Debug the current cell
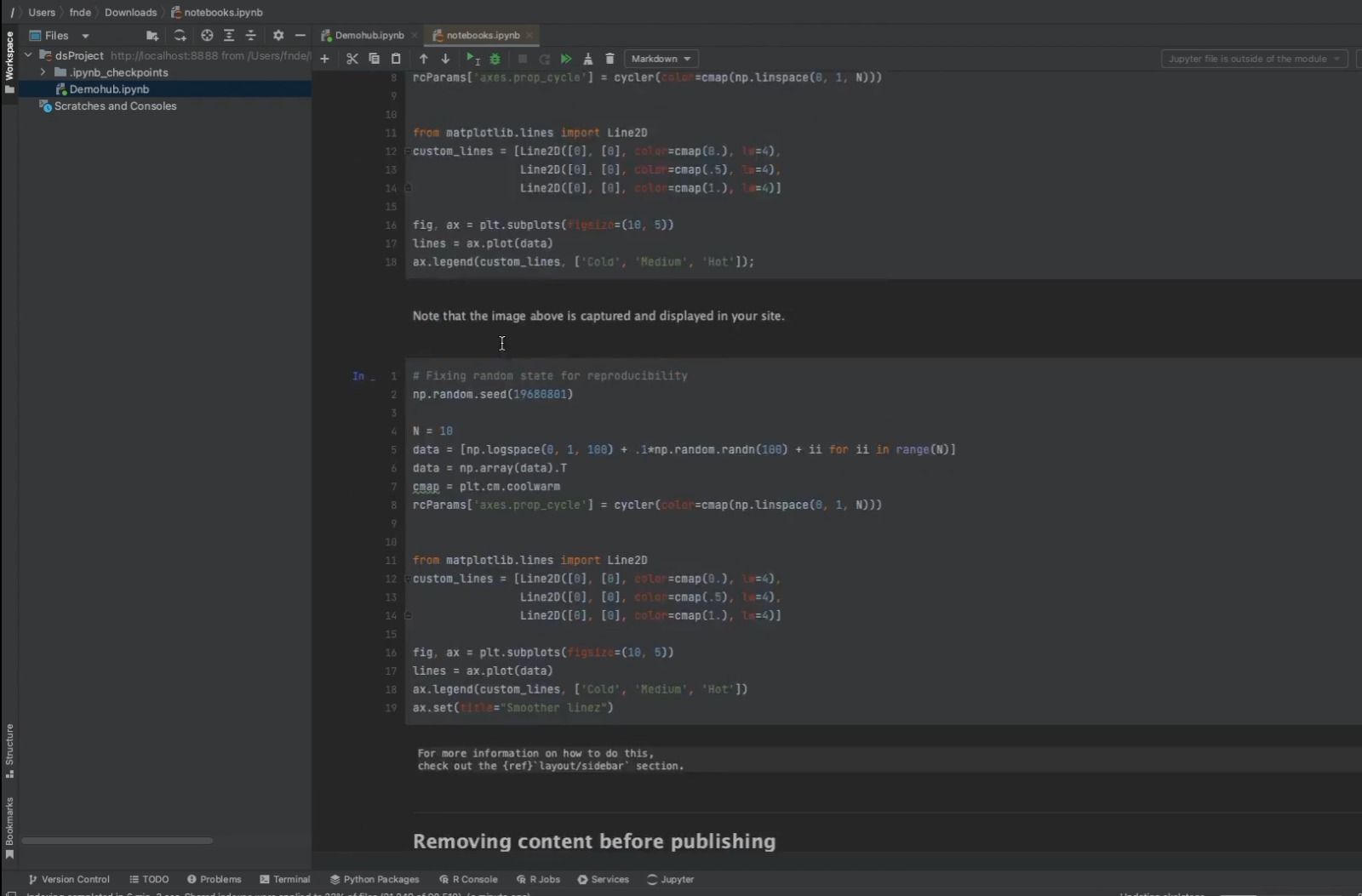 click(x=495, y=59)
